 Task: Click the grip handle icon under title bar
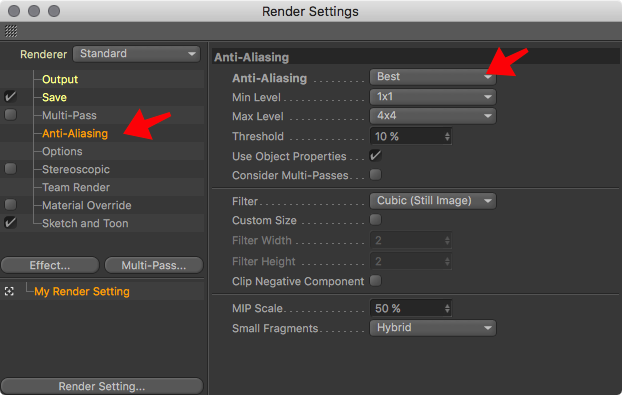point(11,31)
